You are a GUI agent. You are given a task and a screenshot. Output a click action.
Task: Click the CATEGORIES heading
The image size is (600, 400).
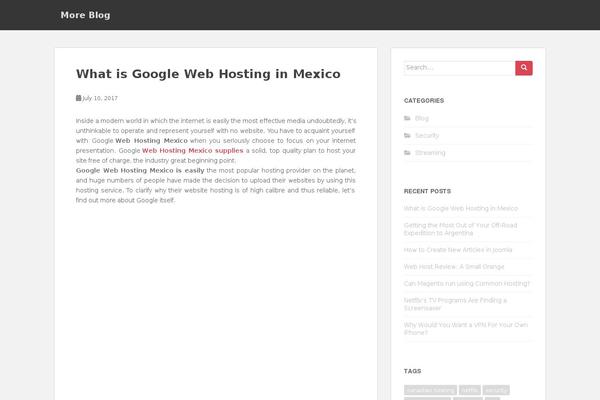pyautogui.click(x=424, y=101)
